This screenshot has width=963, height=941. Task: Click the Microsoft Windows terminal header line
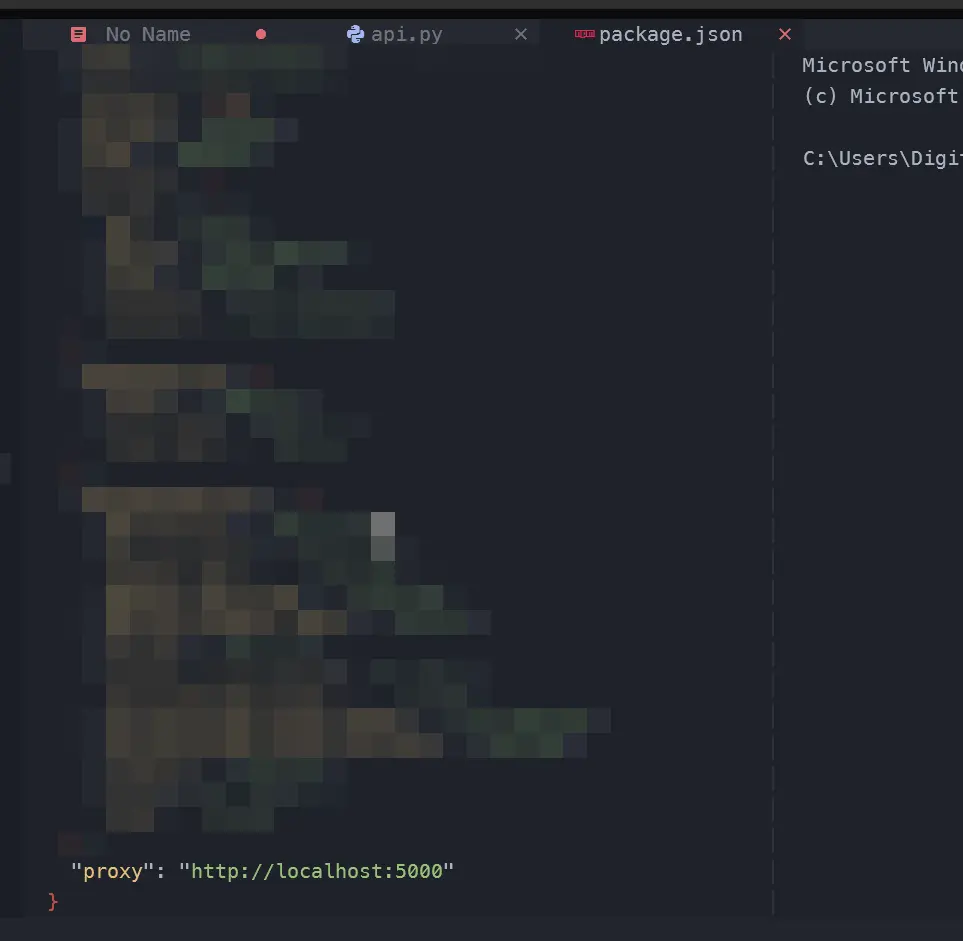pos(882,66)
